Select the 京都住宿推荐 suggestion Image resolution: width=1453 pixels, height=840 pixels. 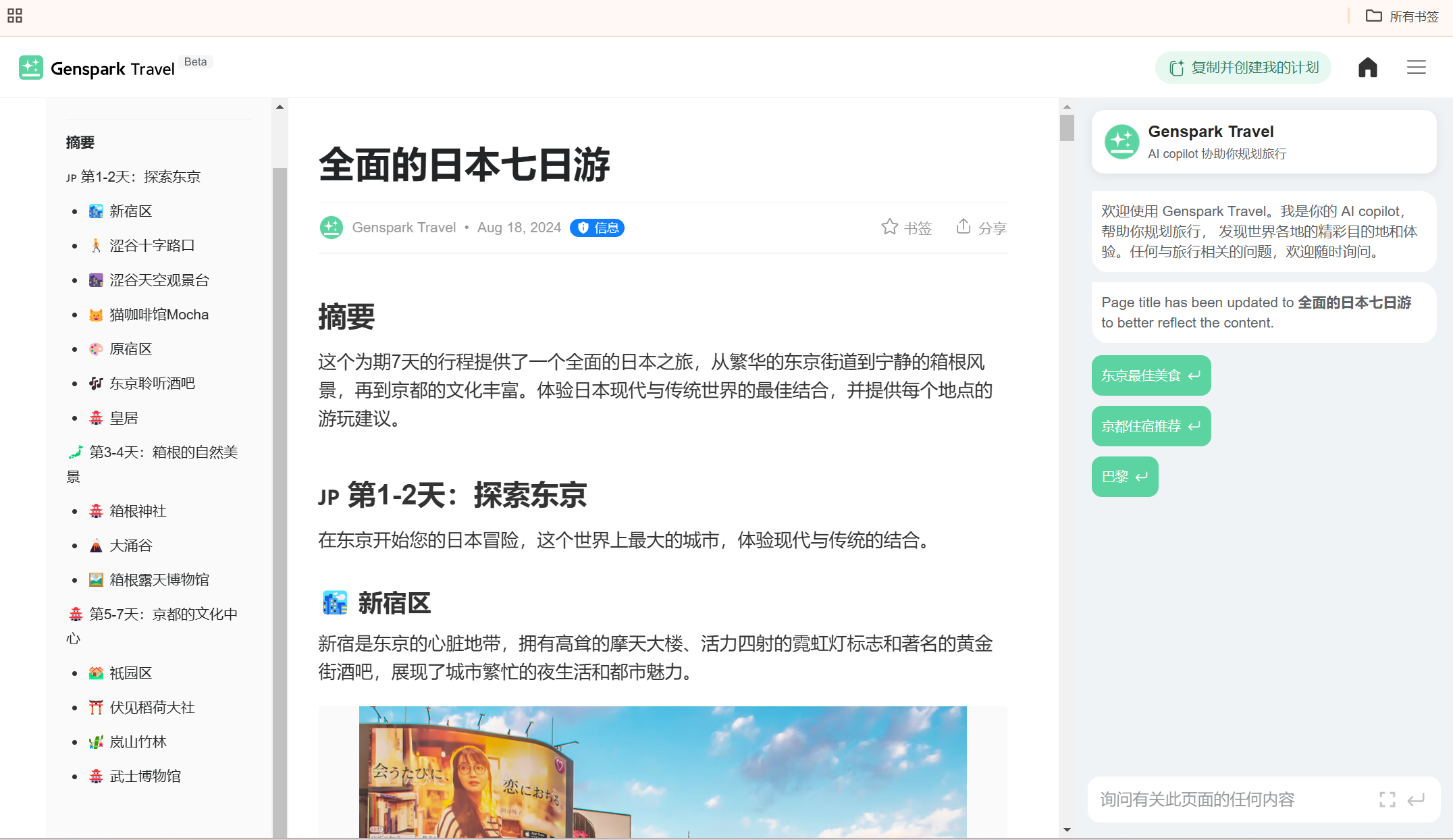[x=1151, y=426]
